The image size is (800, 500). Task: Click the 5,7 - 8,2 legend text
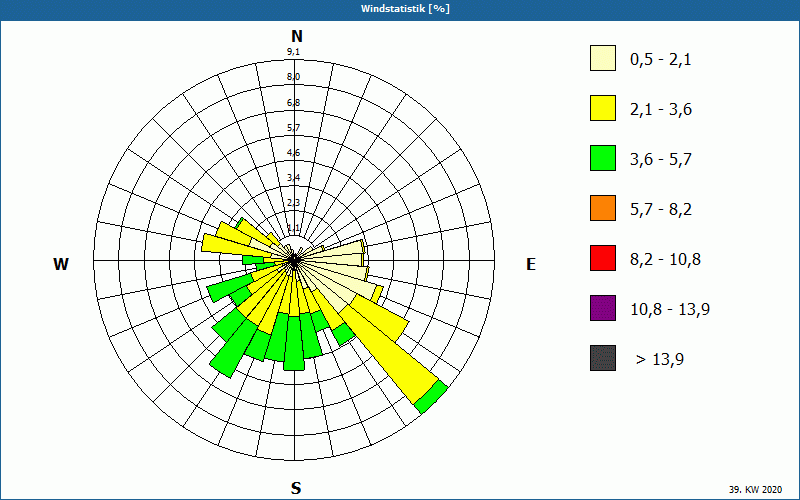pyautogui.click(x=661, y=210)
